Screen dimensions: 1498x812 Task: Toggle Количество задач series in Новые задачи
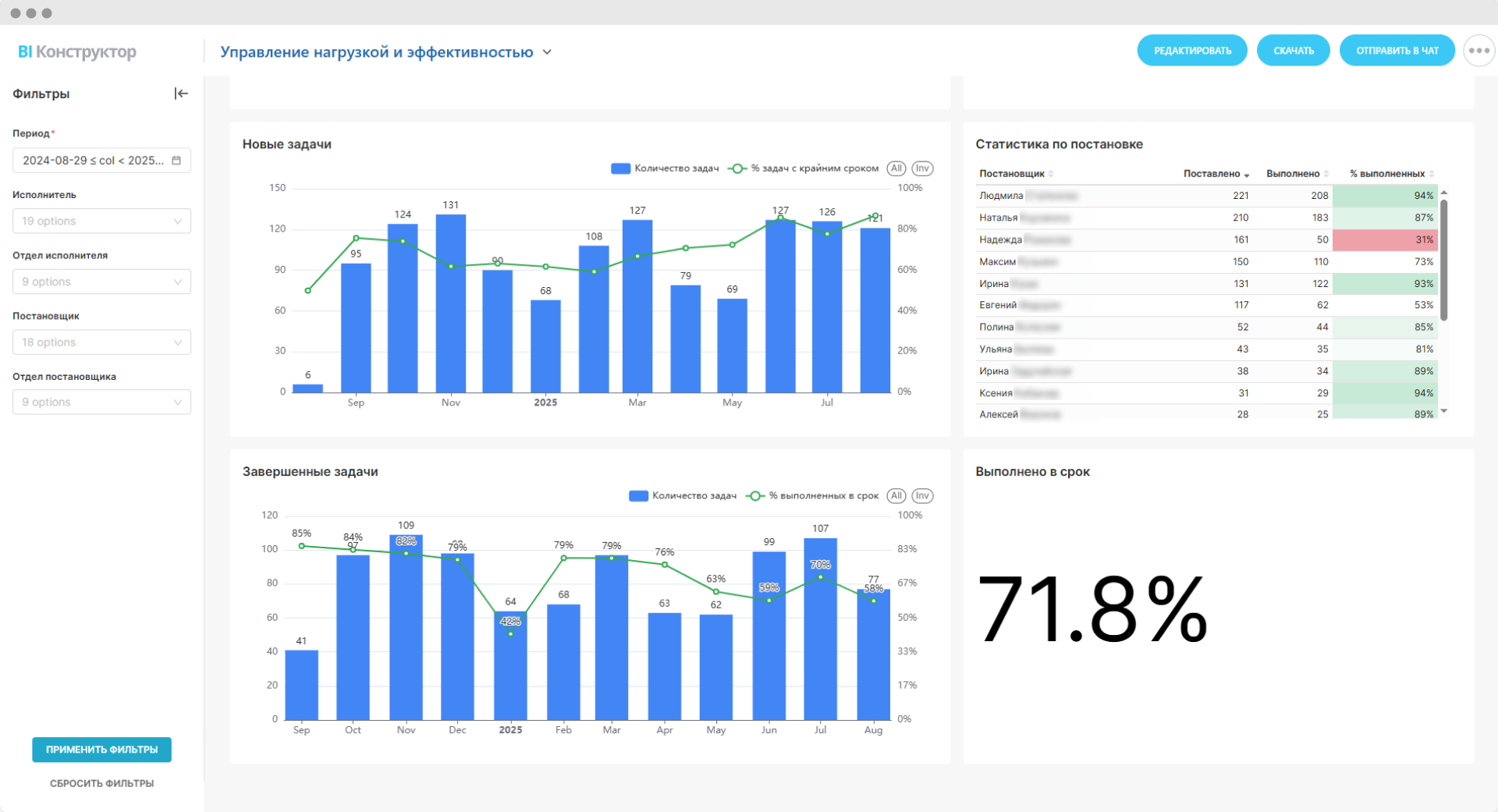point(665,168)
